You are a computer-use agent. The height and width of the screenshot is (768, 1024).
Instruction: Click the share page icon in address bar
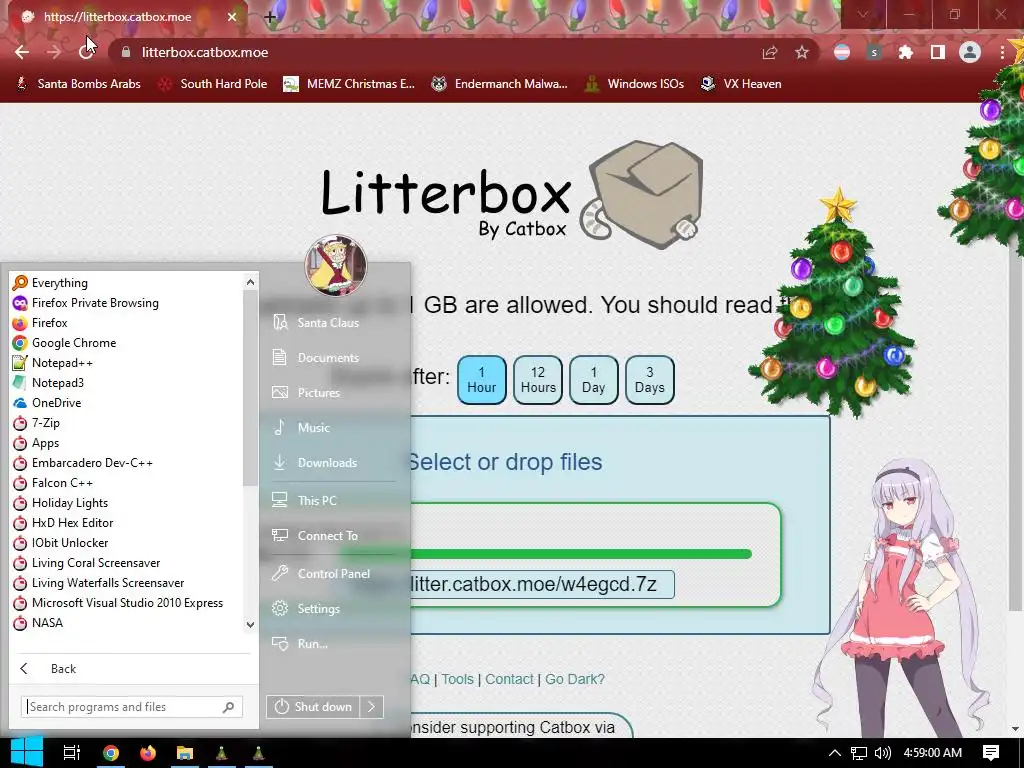770,52
